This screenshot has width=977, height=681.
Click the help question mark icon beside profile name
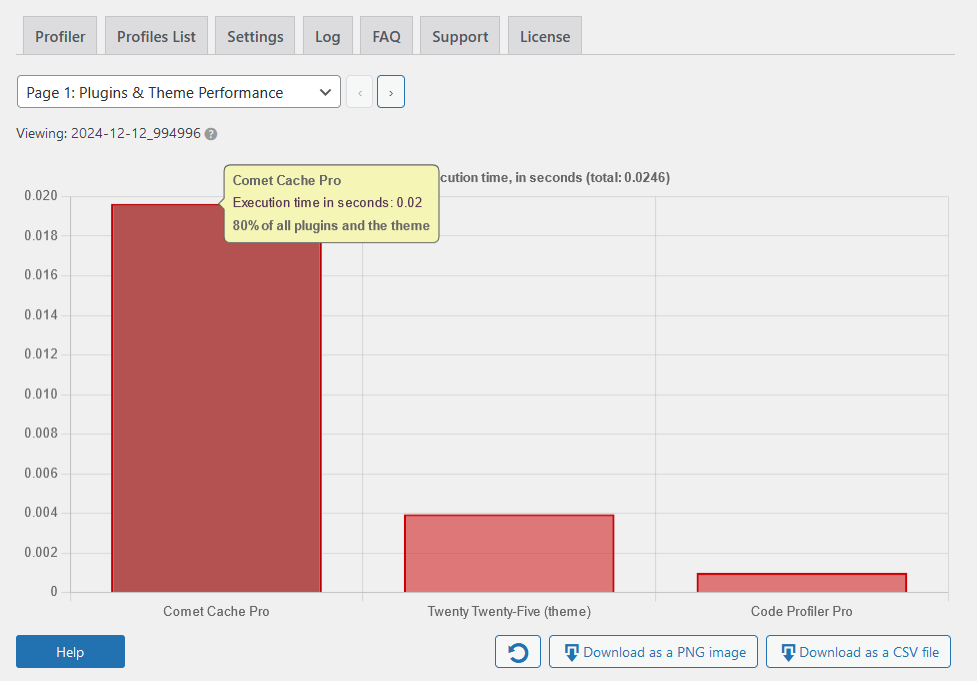pos(211,134)
